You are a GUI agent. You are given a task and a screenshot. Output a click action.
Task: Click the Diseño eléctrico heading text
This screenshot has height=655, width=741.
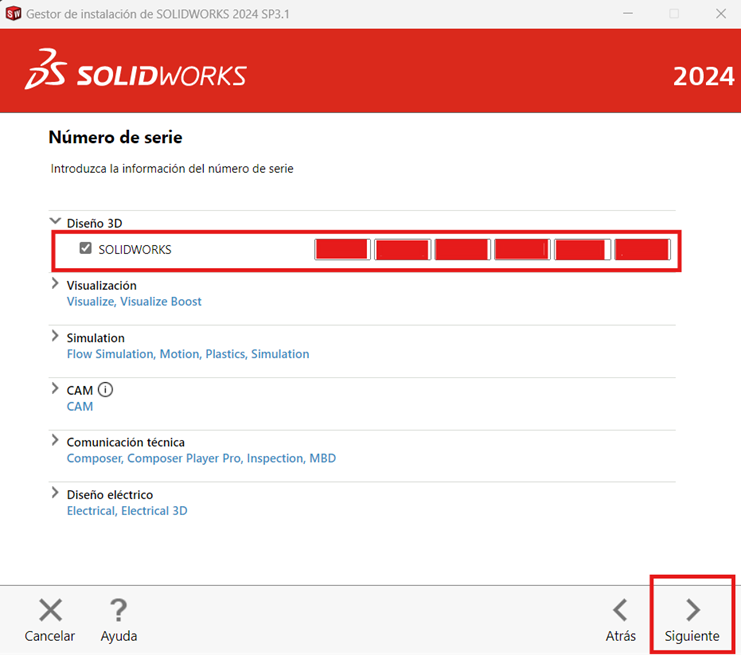pos(110,495)
